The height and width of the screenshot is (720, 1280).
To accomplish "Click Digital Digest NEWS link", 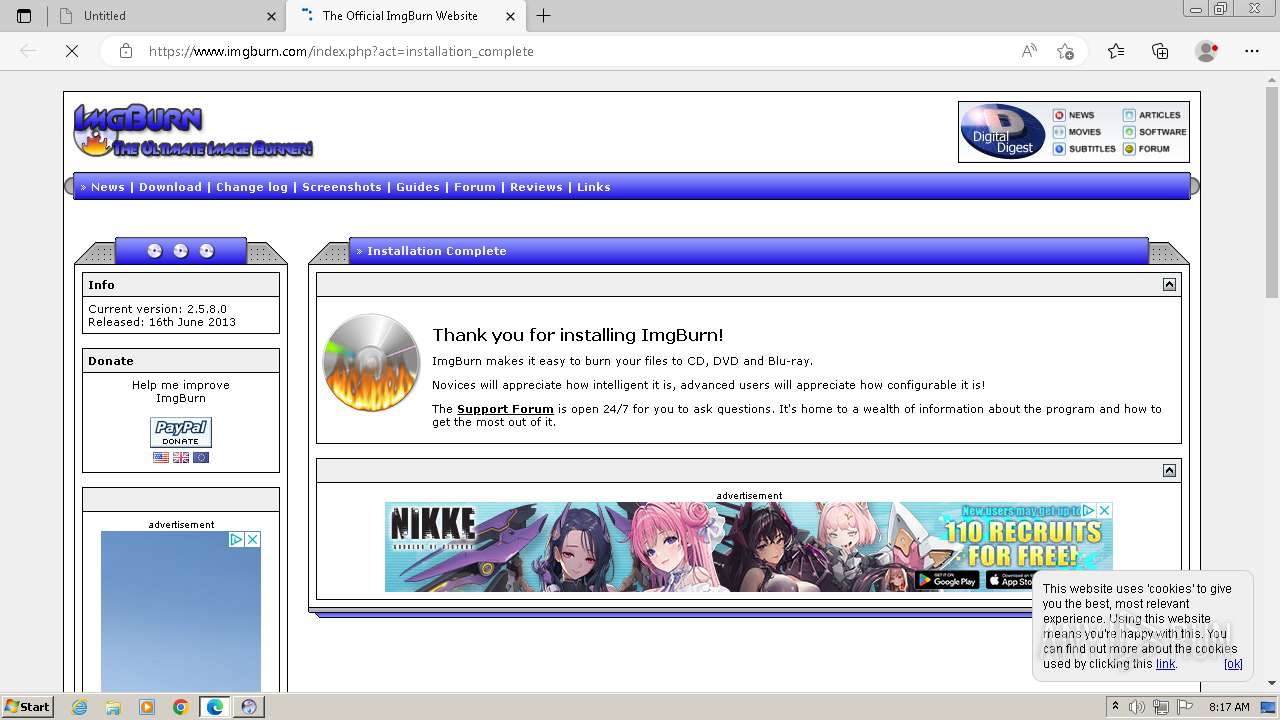I will pos(1074,115).
